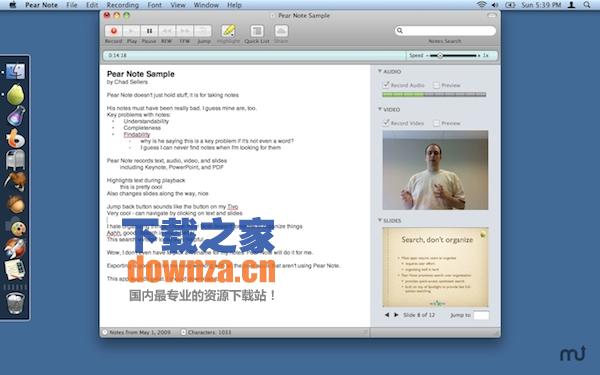Click the 'by Chad Sellers' line
This screenshot has height=375, width=600.
[x=127, y=82]
